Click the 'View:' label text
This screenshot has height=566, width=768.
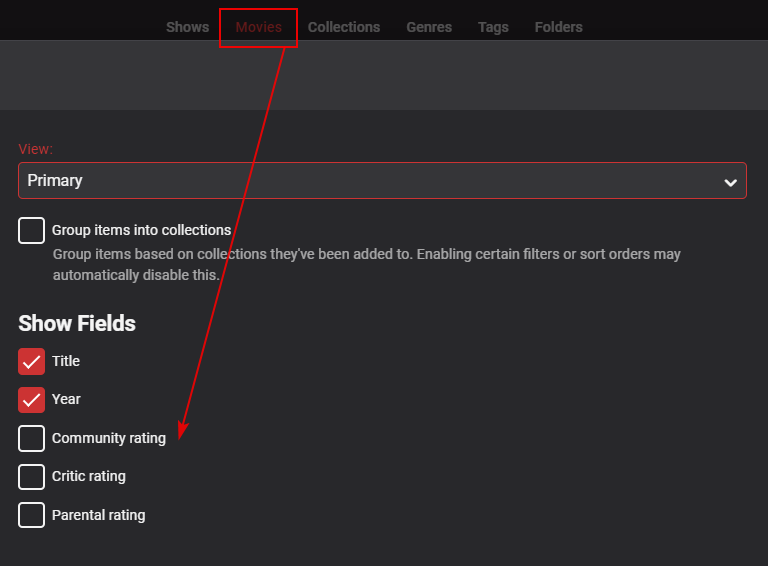(x=35, y=149)
